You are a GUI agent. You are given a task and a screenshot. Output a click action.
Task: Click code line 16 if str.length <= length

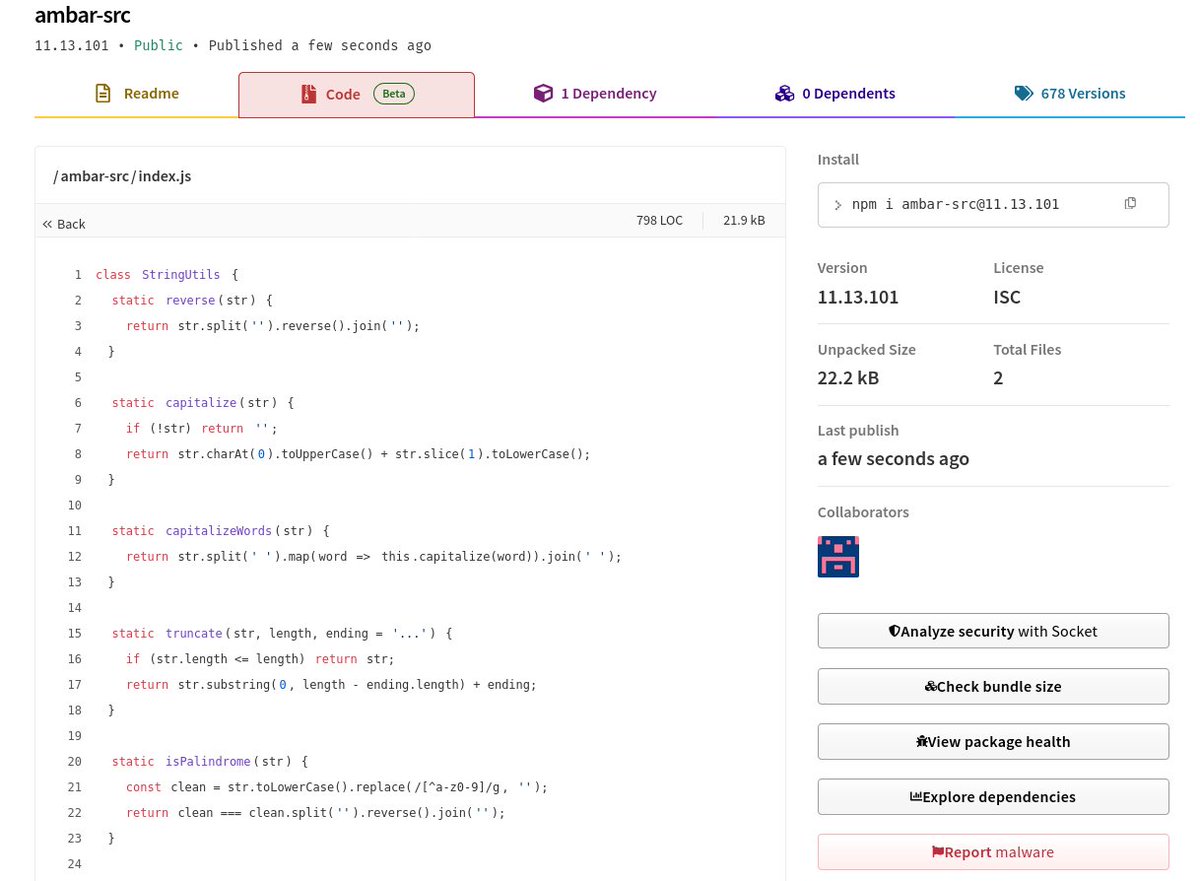tap(260, 658)
